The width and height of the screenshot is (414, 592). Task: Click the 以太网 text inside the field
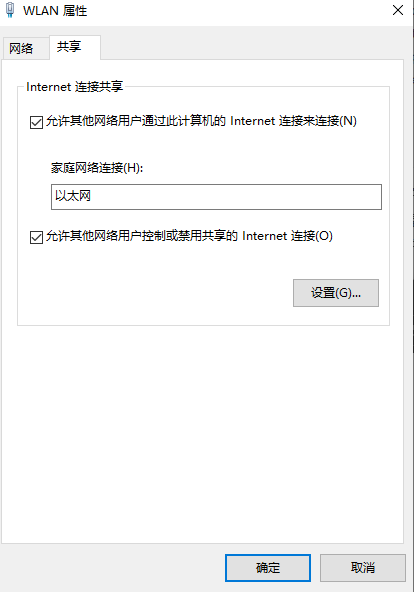pyautogui.click(x=73, y=196)
